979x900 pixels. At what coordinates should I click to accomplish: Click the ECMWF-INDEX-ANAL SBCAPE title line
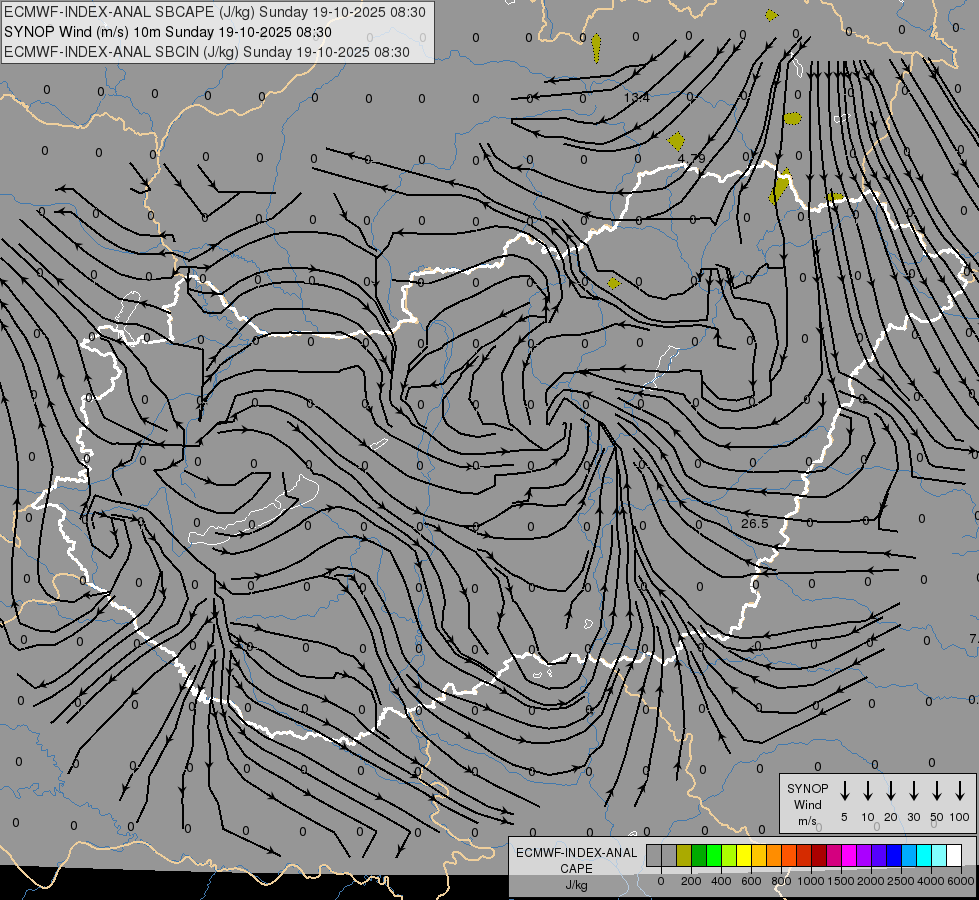coord(215,13)
